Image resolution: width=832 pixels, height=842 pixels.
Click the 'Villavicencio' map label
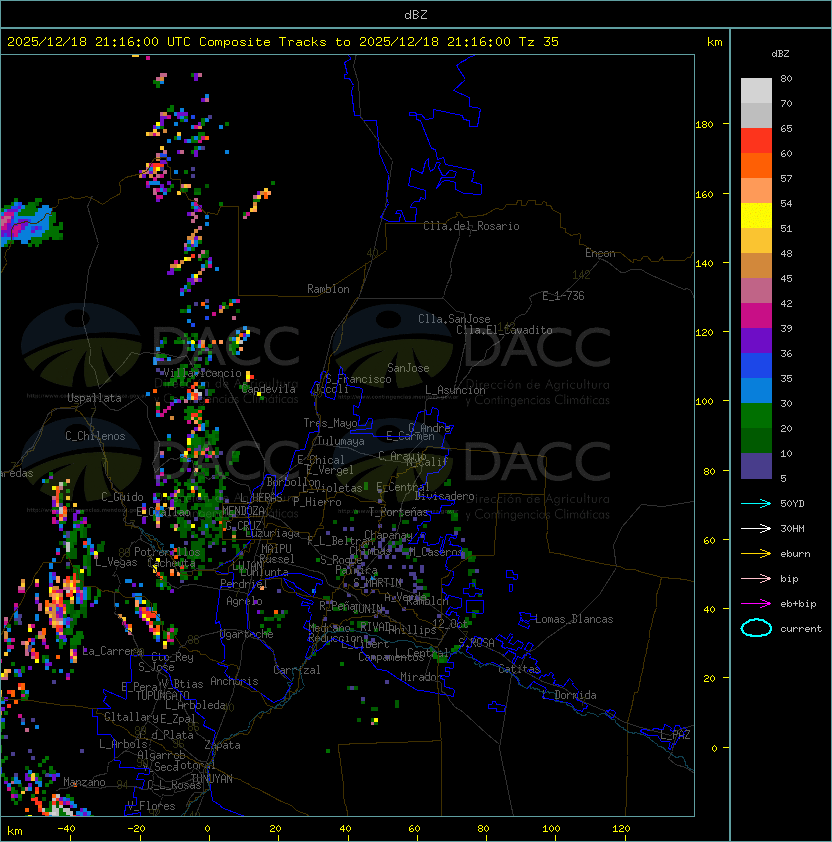[x=202, y=373]
